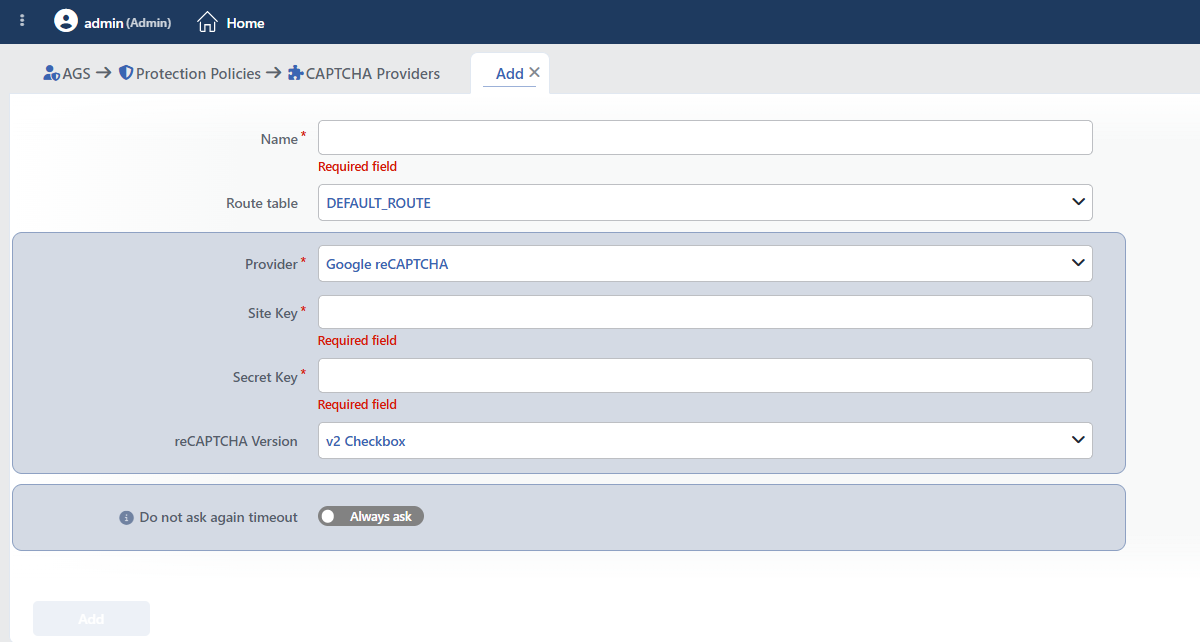Open the Home link

(x=245, y=22)
